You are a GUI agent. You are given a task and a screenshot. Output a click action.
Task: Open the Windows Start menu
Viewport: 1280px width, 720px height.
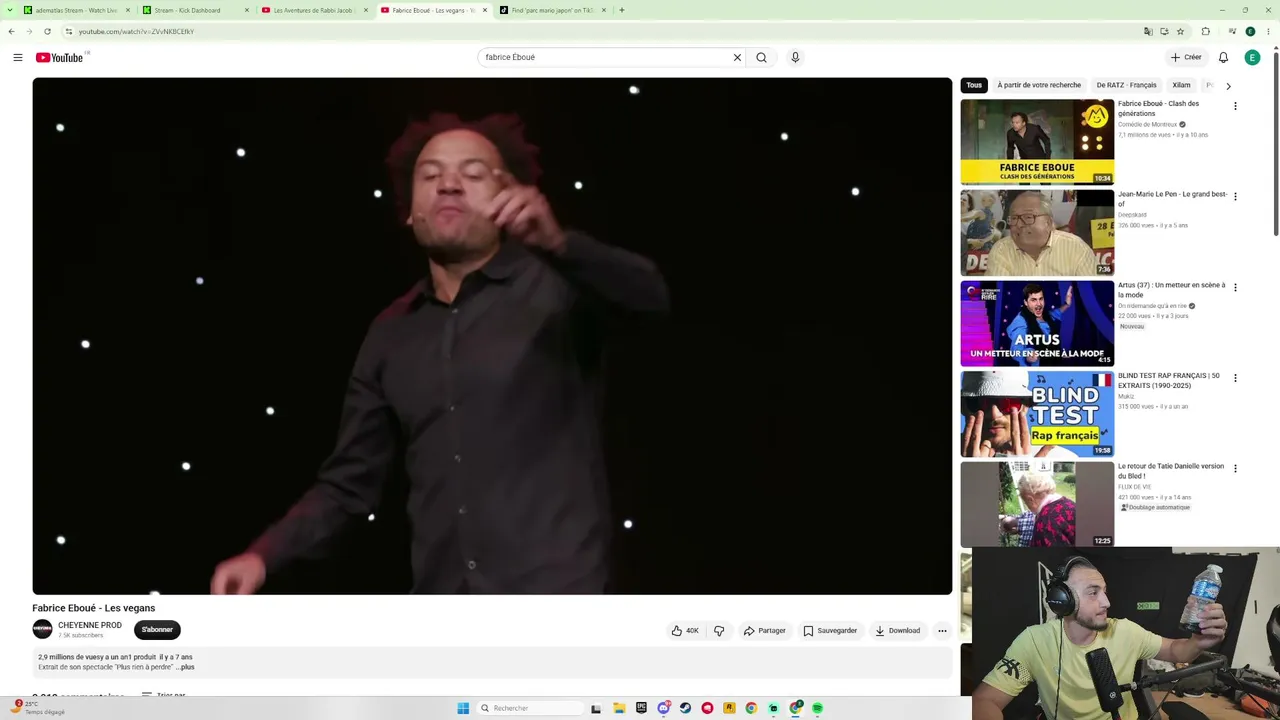[x=463, y=708]
